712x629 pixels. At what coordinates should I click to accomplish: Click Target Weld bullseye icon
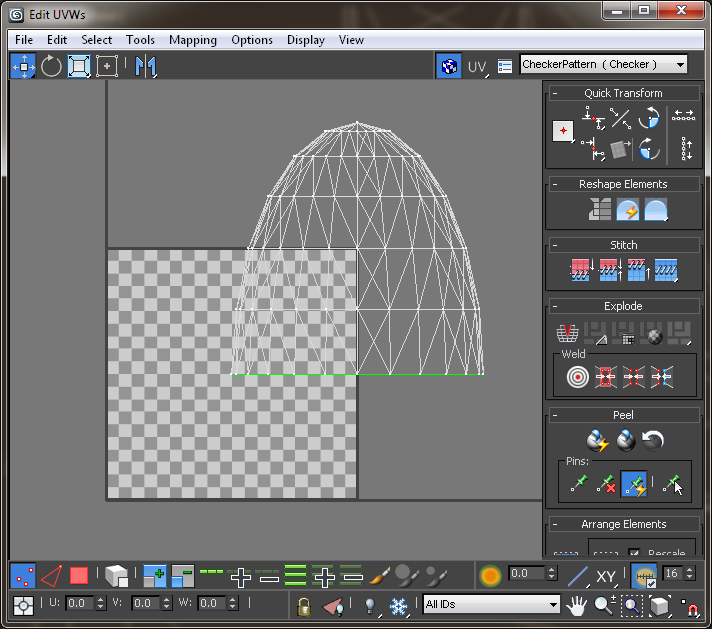click(x=578, y=377)
